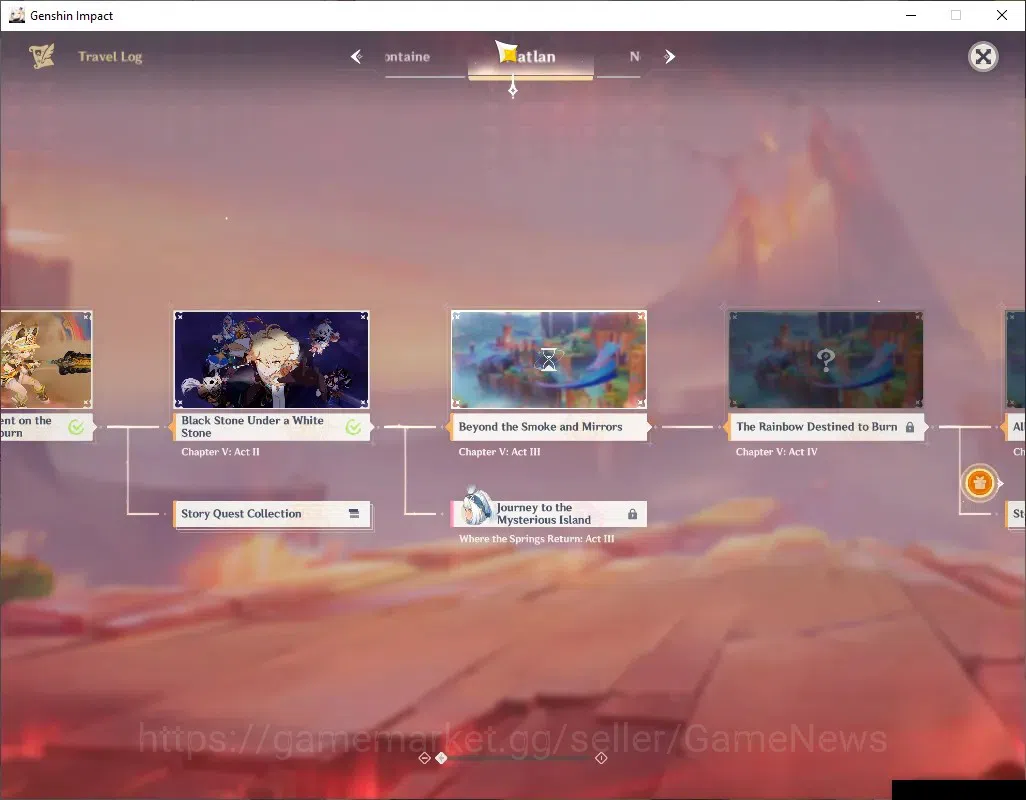Open the locked Rainbow Destined to Burn thumbnail

point(826,360)
